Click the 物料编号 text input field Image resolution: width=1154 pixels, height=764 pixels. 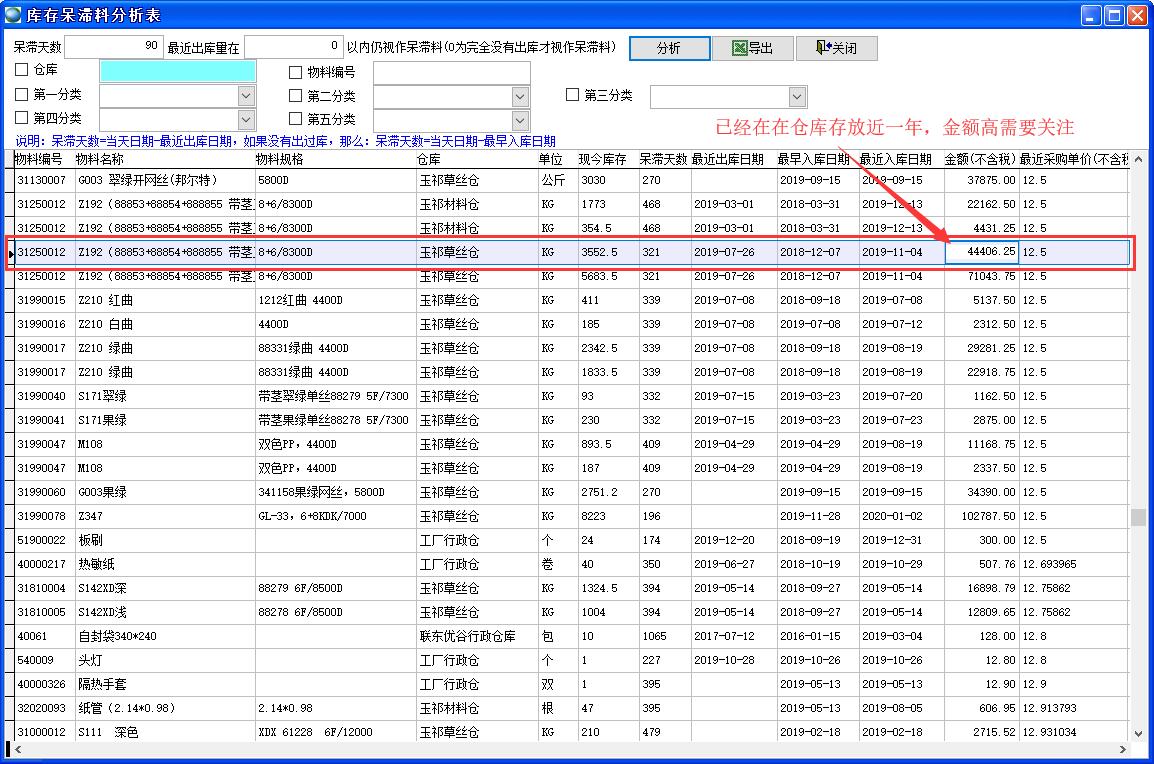click(x=451, y=72)
